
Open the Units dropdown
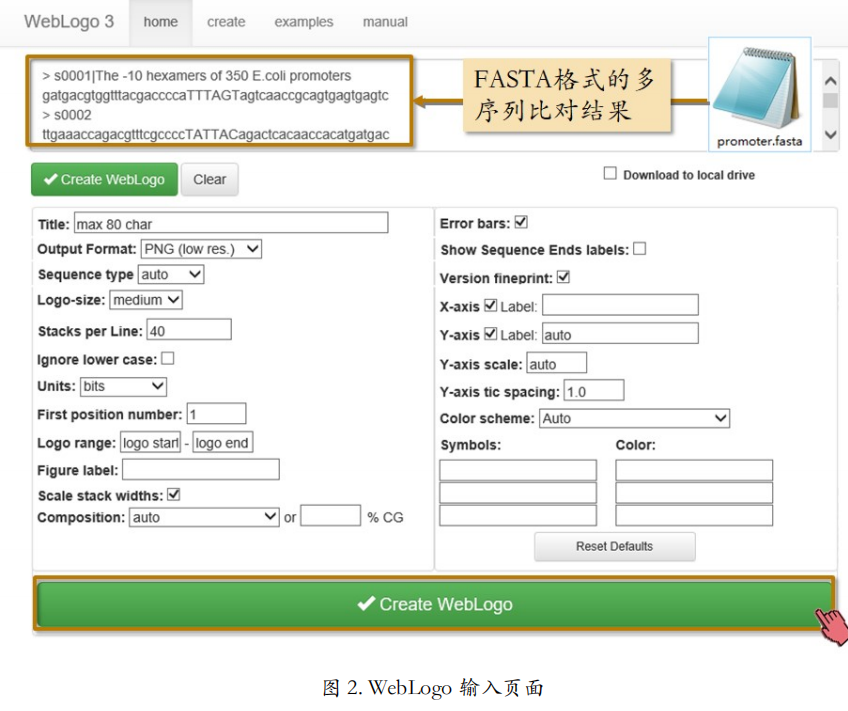click(123, 387)
